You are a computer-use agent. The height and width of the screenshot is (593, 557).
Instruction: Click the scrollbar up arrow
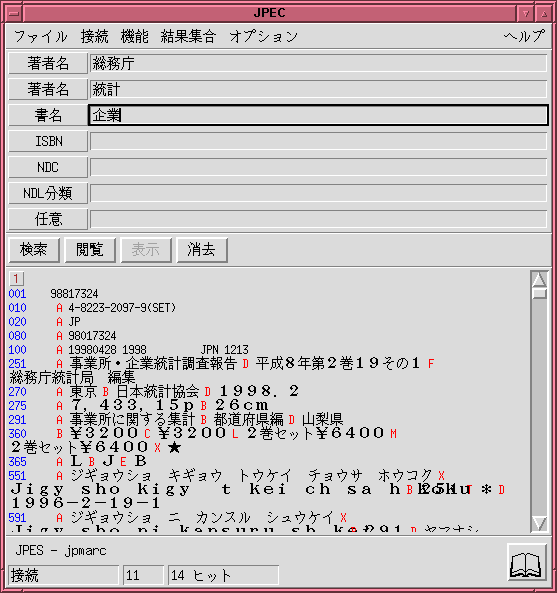click(539, 280)
